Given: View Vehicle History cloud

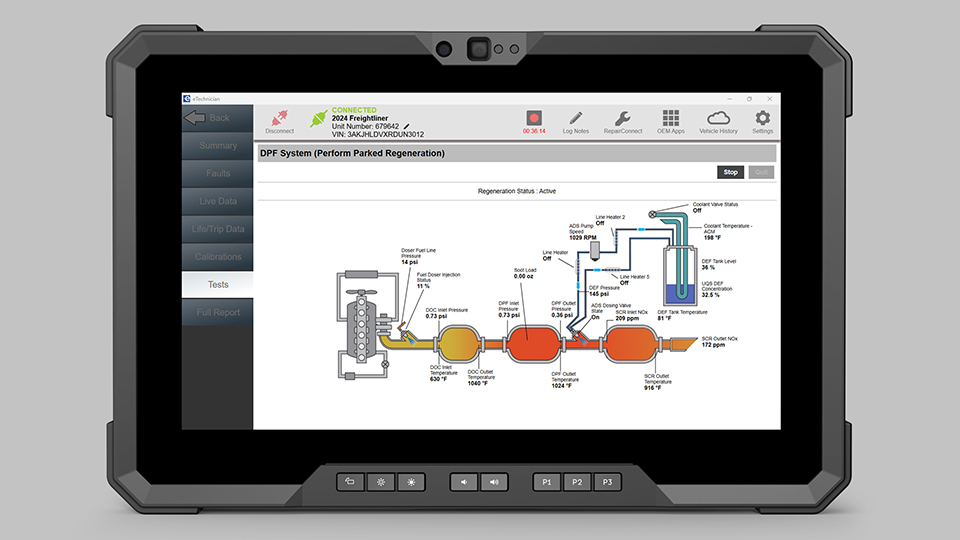Looking at the screenshot, I should point(718,122).
